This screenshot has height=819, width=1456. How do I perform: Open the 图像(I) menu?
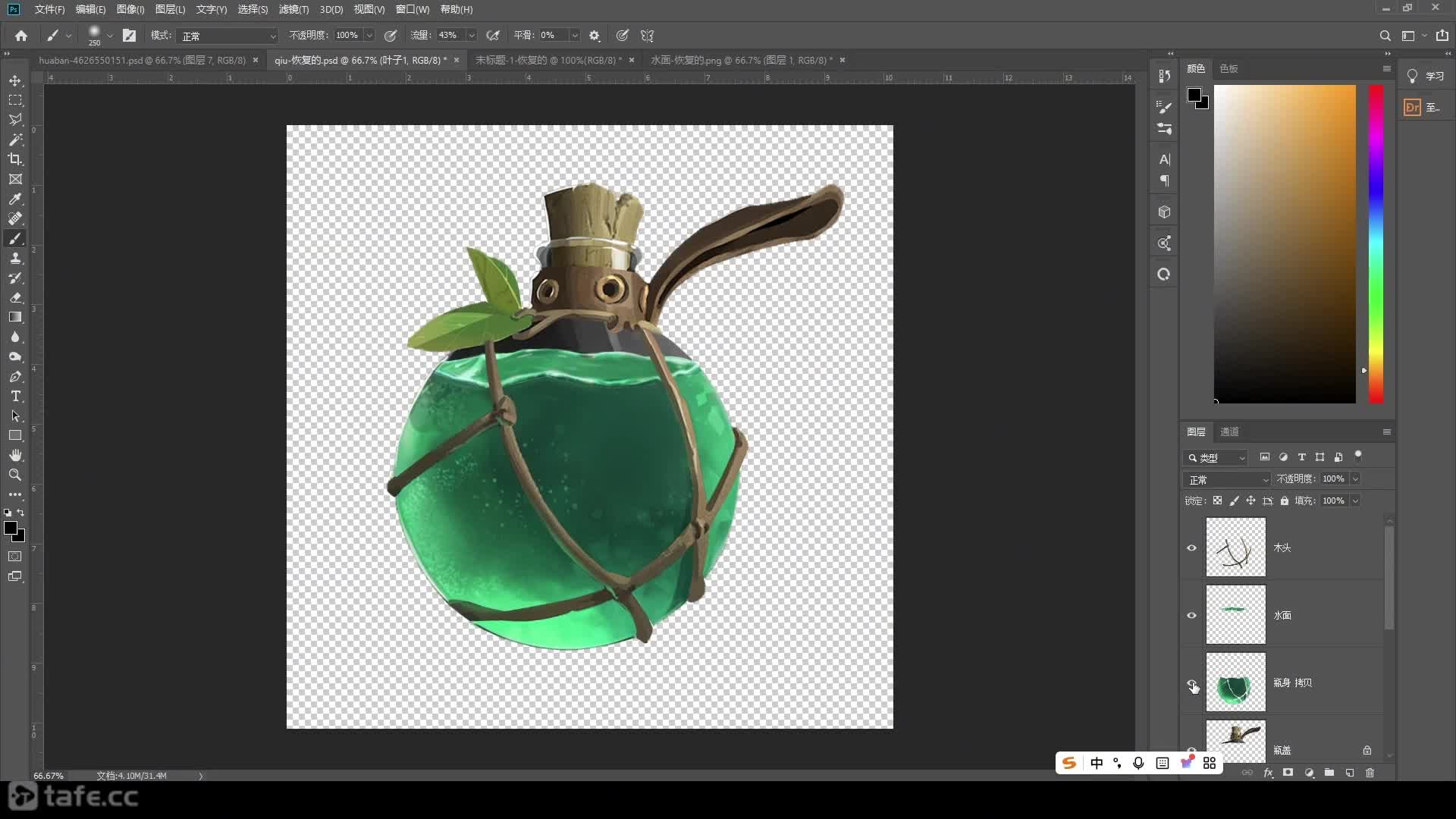pyautogui.click(x=130, y=9)
